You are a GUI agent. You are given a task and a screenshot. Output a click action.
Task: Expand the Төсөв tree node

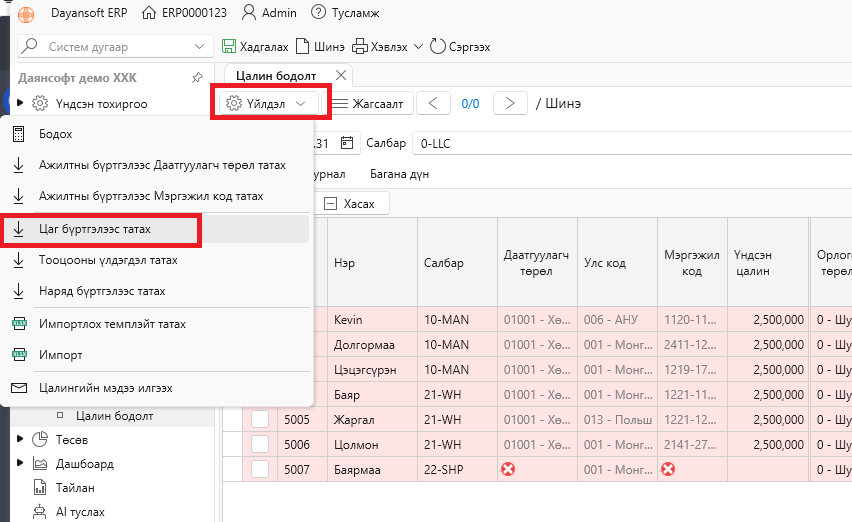click(x=20, y=439)
